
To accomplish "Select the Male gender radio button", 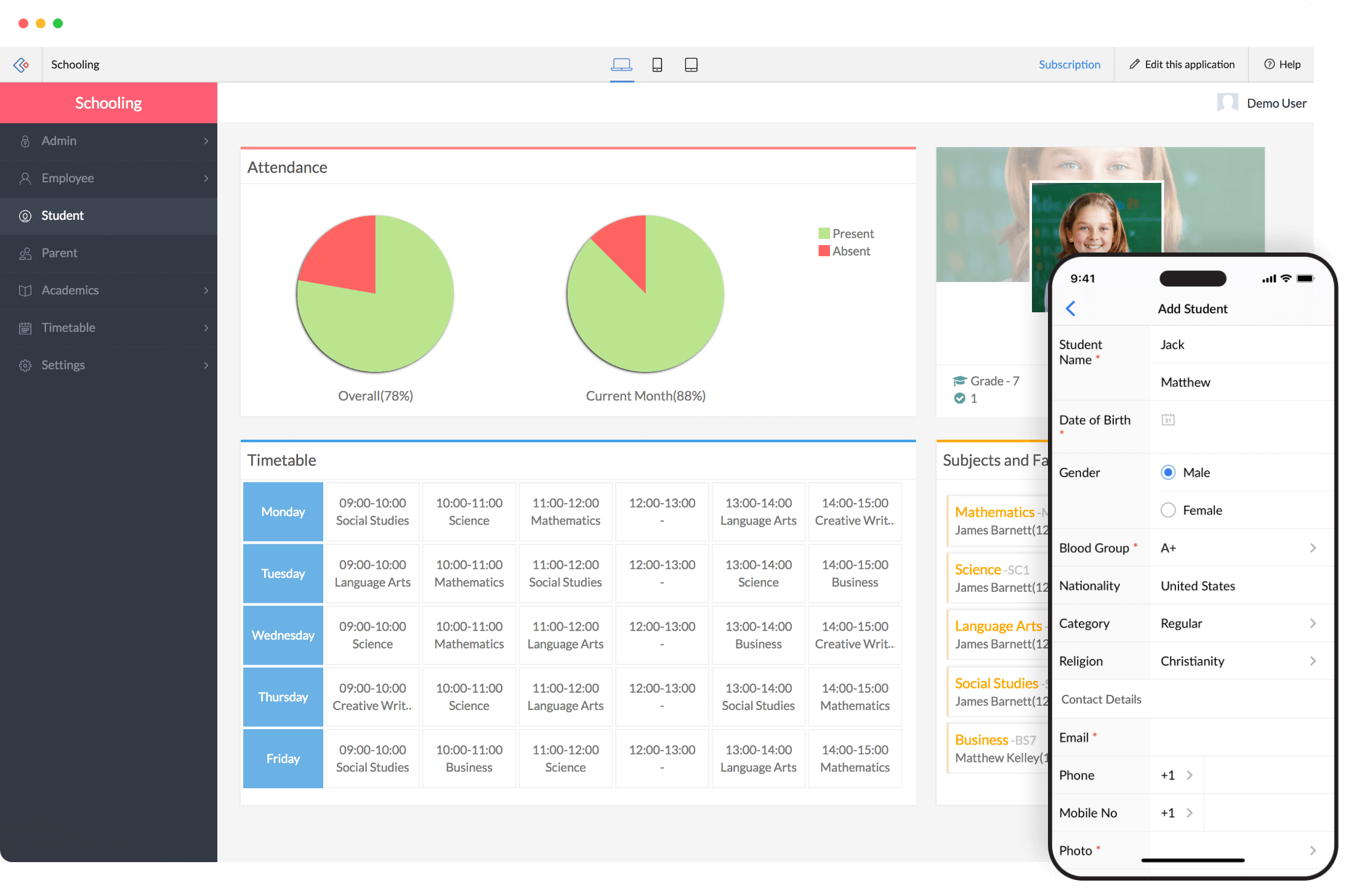I will (1168, 472).
